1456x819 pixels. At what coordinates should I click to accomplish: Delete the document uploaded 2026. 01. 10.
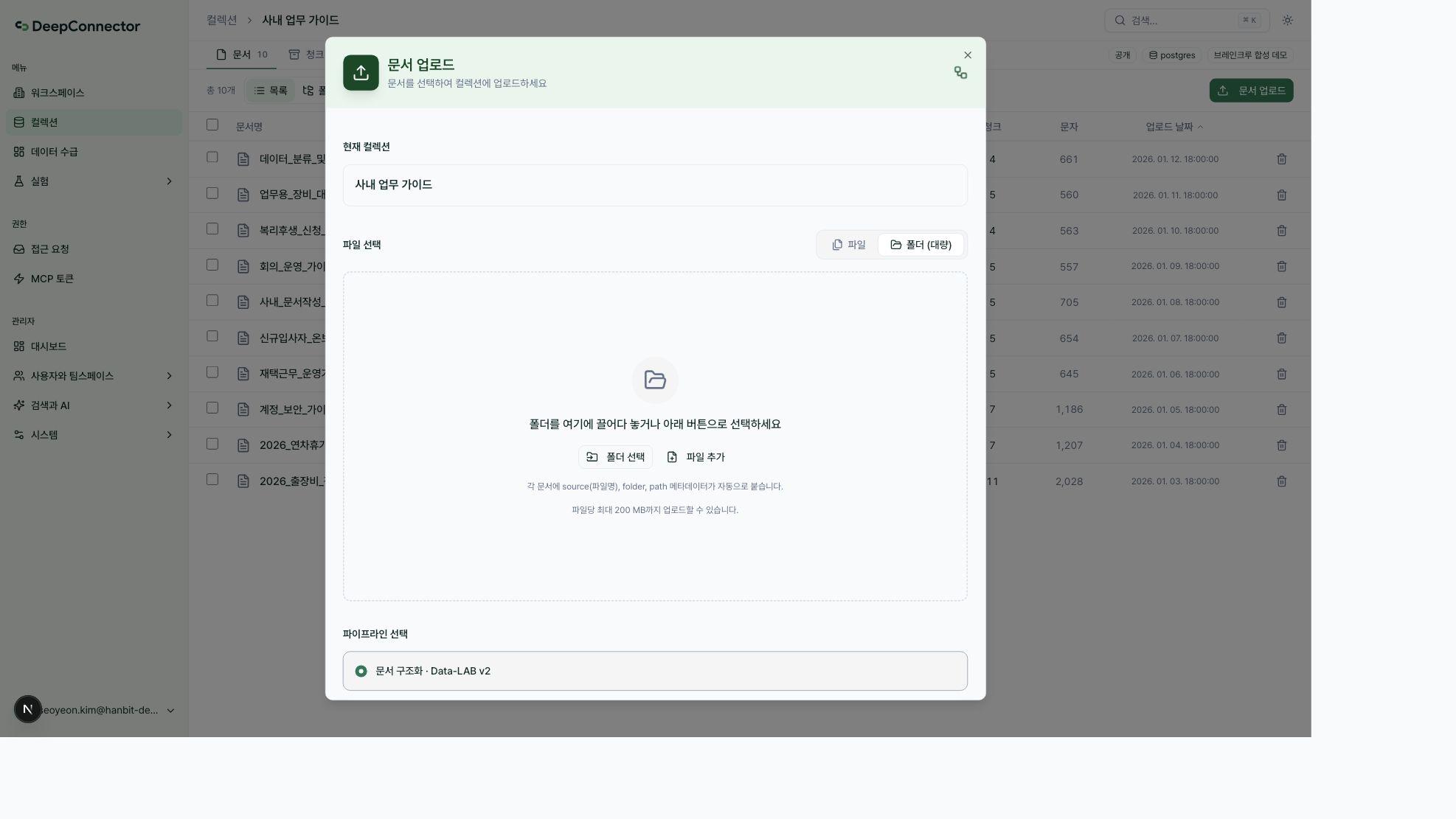[1281, 231]
